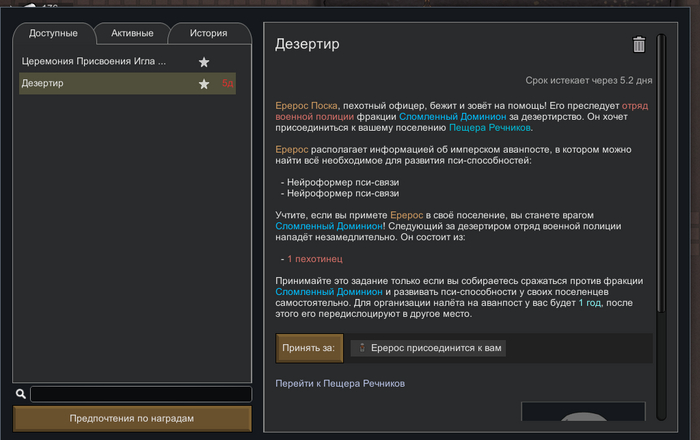Image resolution: width=700 pixels, height=440 pixels.
Task: Select the Церемония Присвоения quest entry
Action: click(95, 62)
